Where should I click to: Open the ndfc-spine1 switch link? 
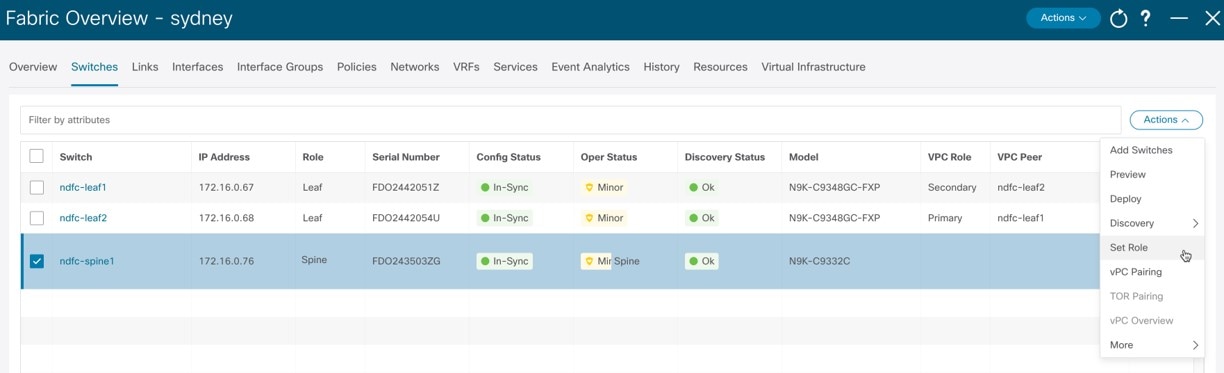(x=87, y=261)
